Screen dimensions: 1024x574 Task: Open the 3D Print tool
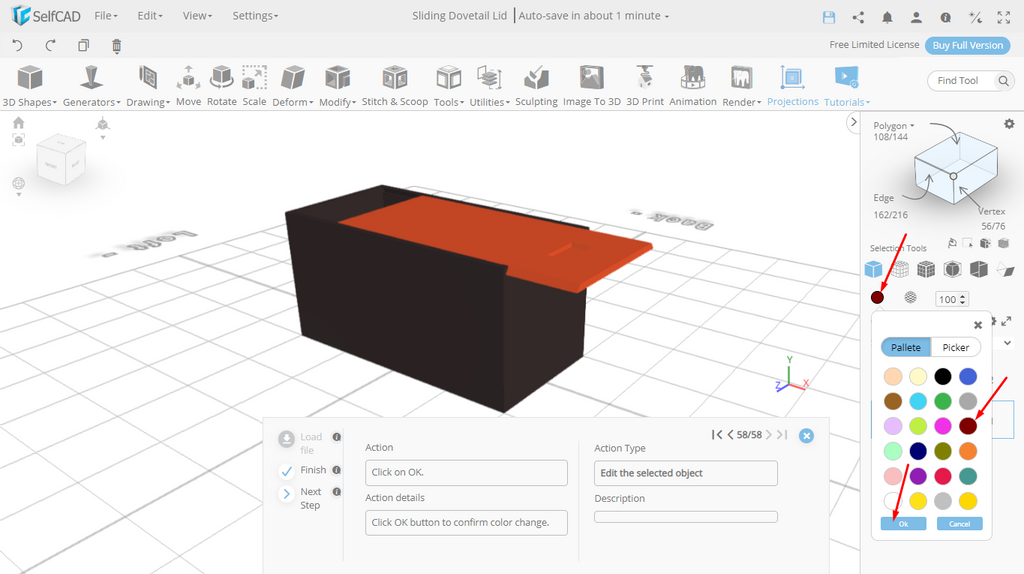click(645, 86)
